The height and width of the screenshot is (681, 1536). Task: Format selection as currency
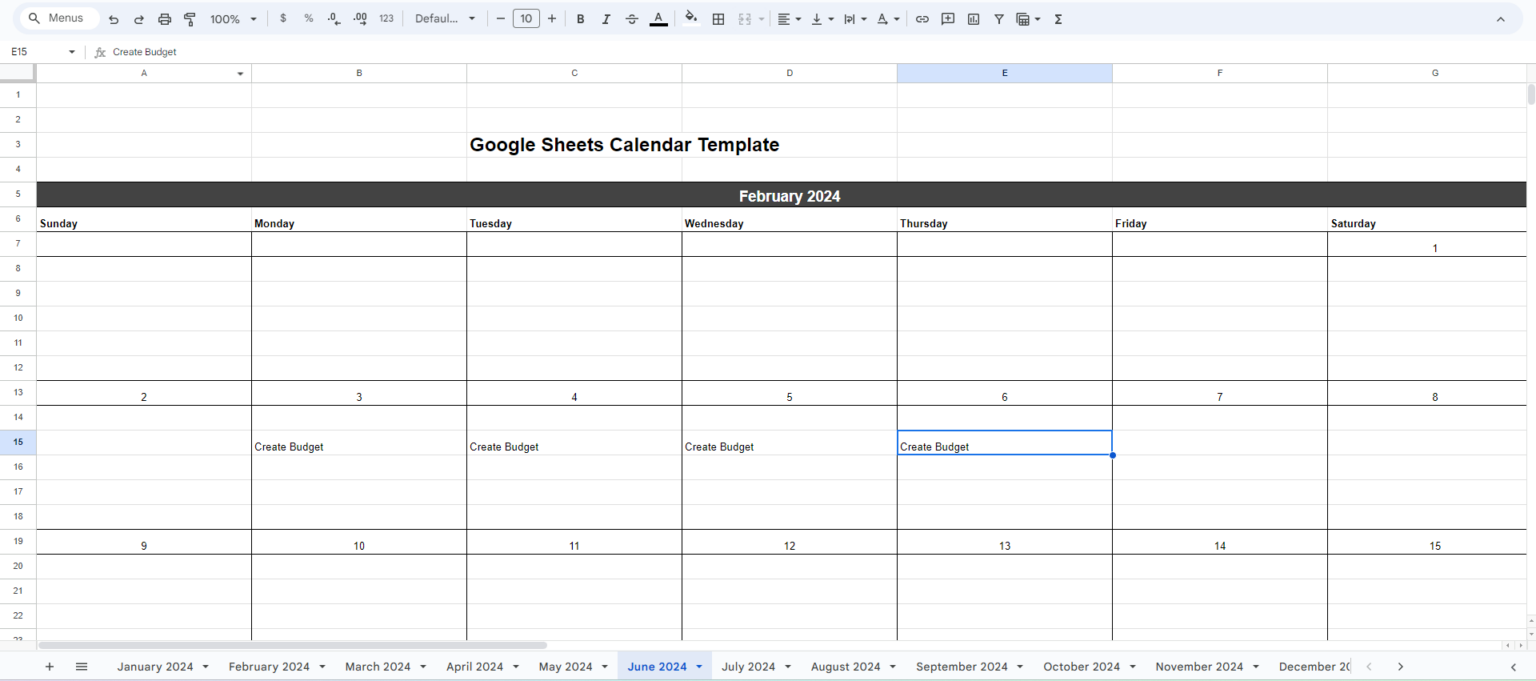click(283, 18)
